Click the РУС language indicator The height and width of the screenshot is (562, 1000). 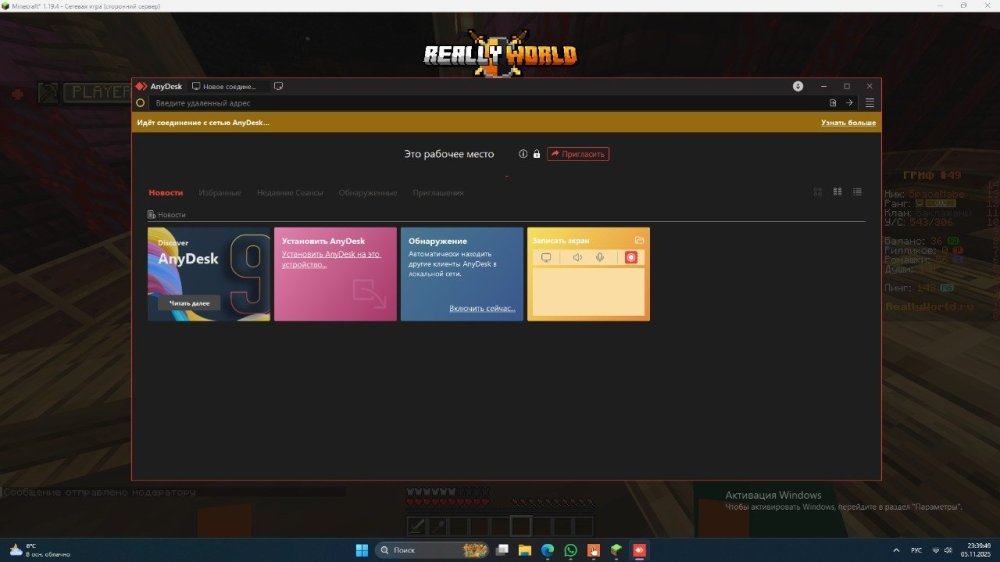click(916, 550)
